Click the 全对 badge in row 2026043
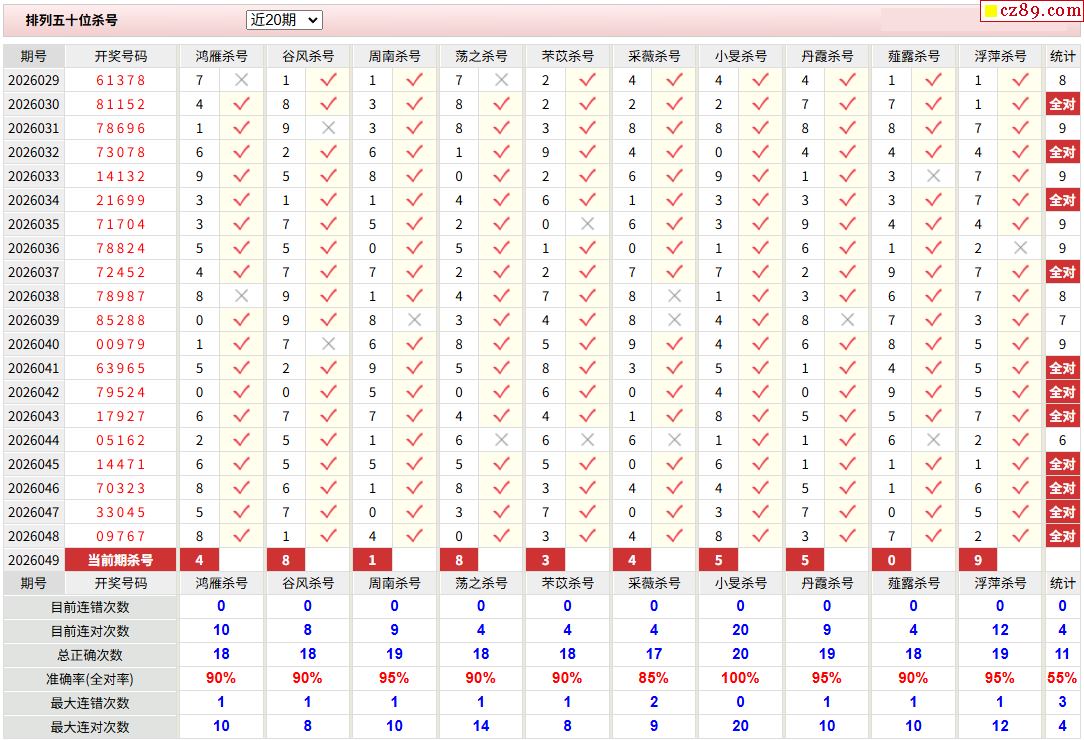This screenshot has width=1084, height=740. [1063, 416]
